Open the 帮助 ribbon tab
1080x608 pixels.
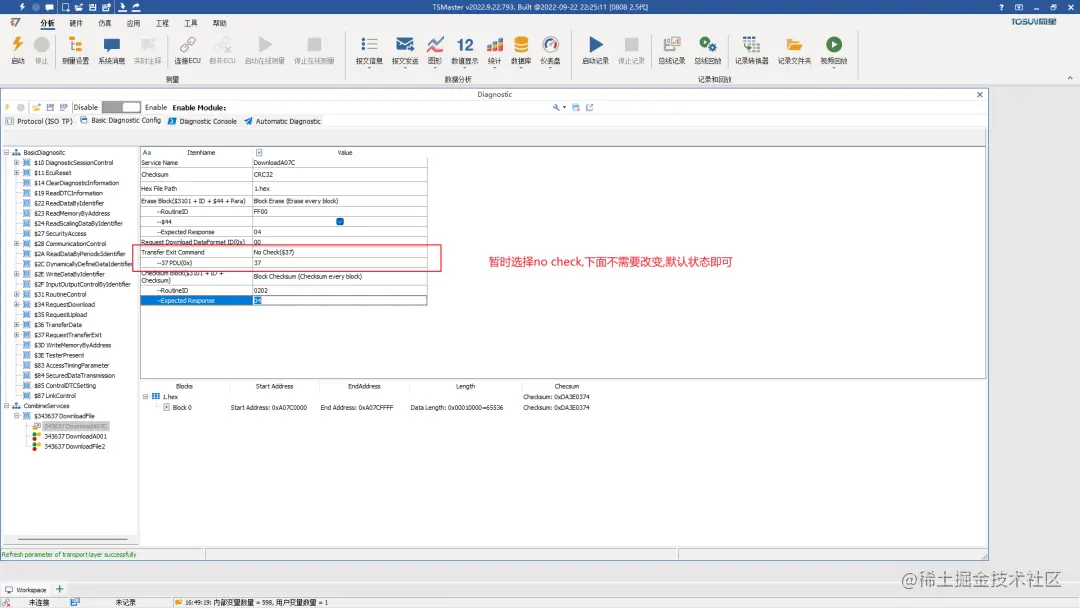coord(219,23)
